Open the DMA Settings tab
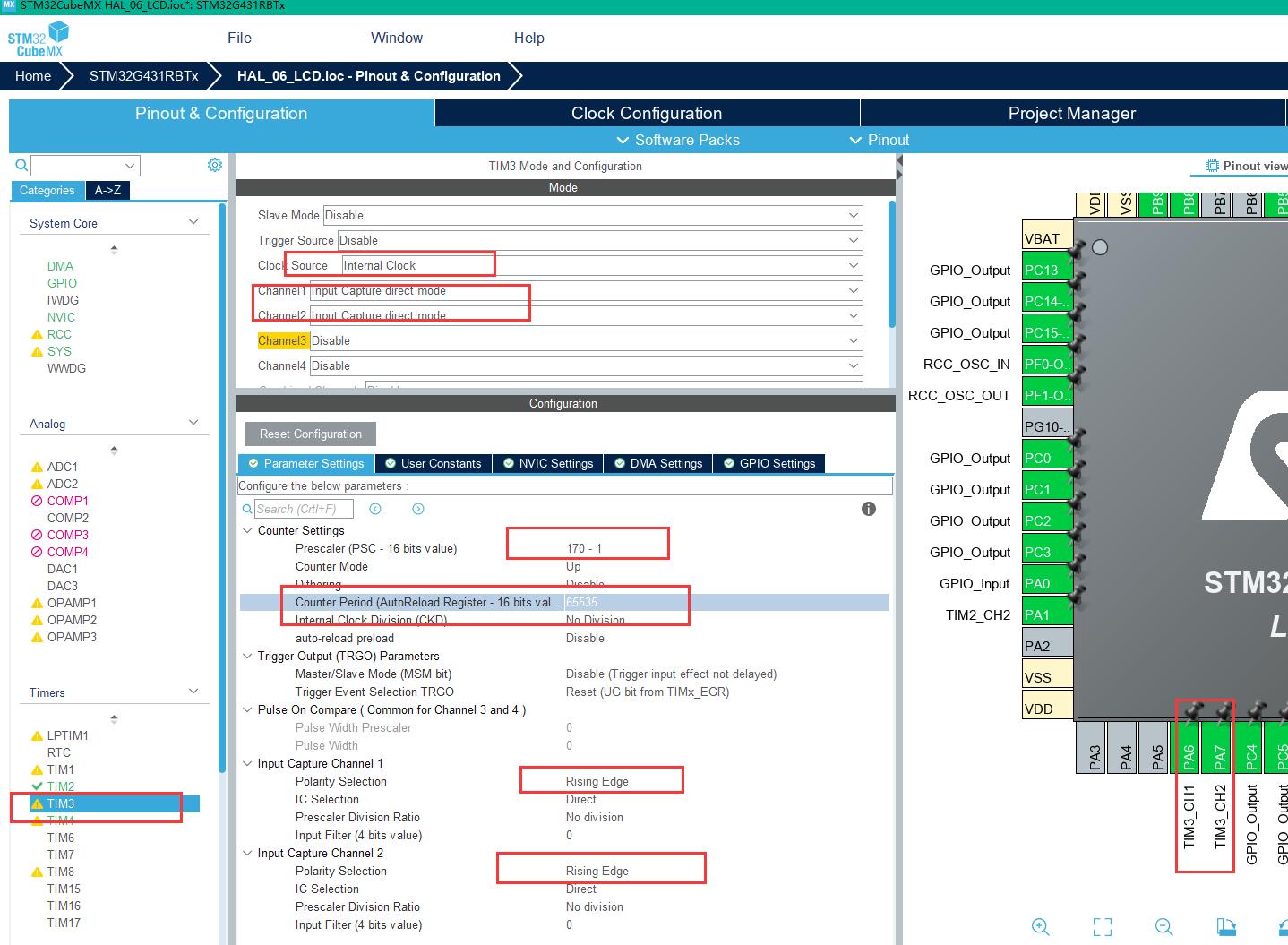Viewport: 1288px width, 945px height. pyautogui.click(x=657, y=463)
